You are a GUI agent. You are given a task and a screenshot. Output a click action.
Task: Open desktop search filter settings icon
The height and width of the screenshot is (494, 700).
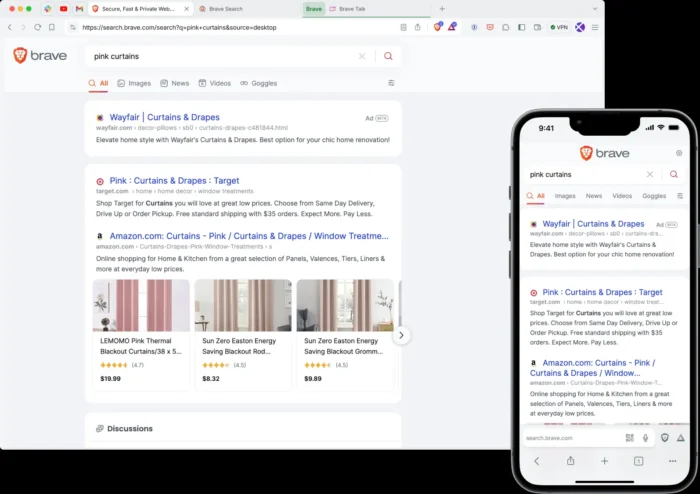391,83
